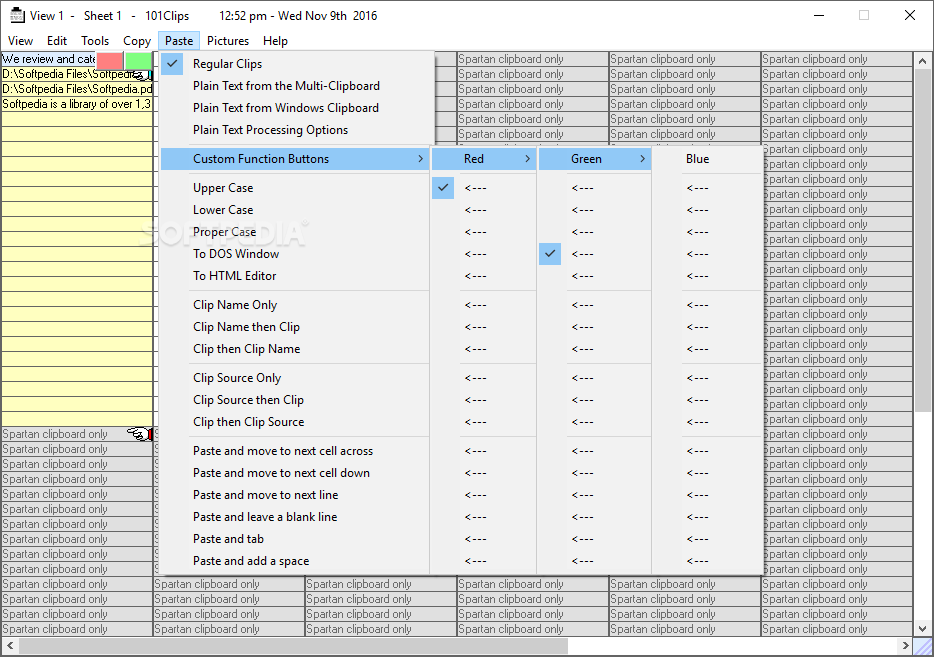The height and width of the screenshot is (657, 934).
Task: Open the Copy menu
Action: [x=137, y=41]
